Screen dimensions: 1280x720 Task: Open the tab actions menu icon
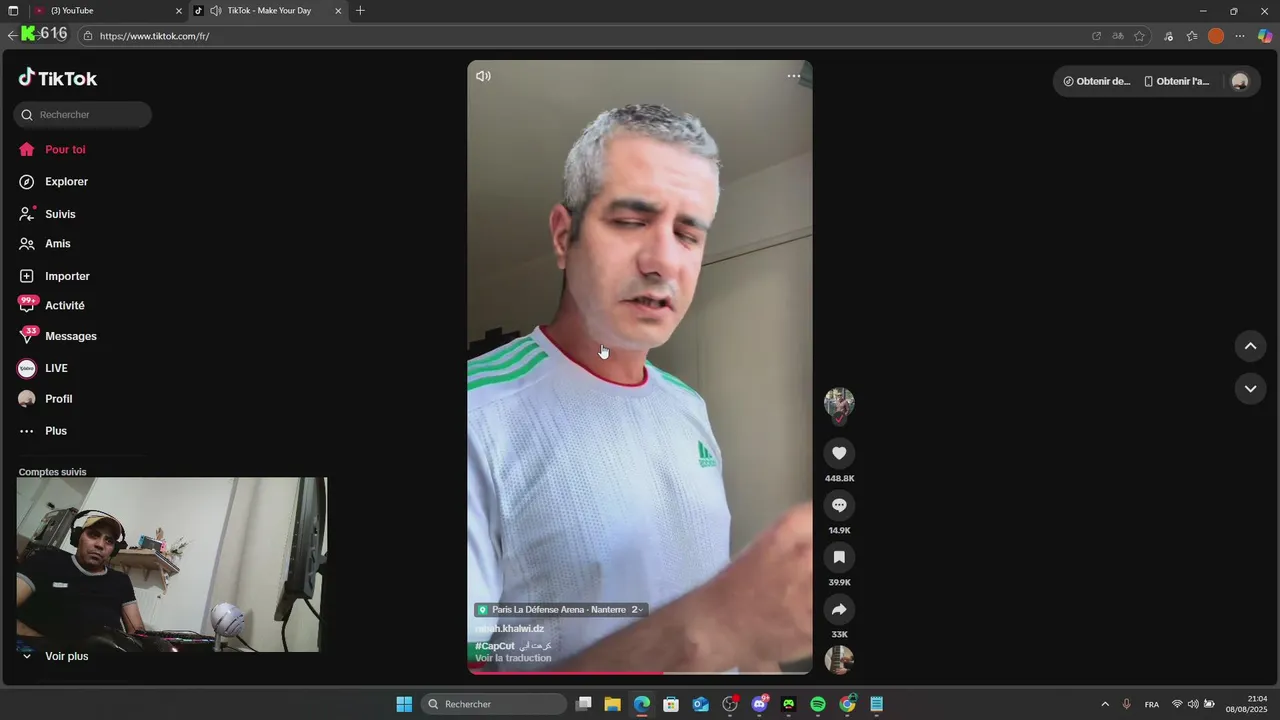[x=13, y=11]
